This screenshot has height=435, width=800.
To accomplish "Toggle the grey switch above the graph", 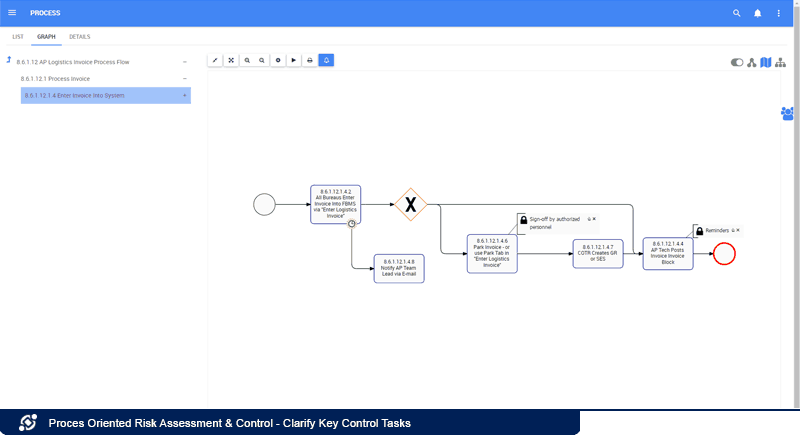I will coord(738,62).
